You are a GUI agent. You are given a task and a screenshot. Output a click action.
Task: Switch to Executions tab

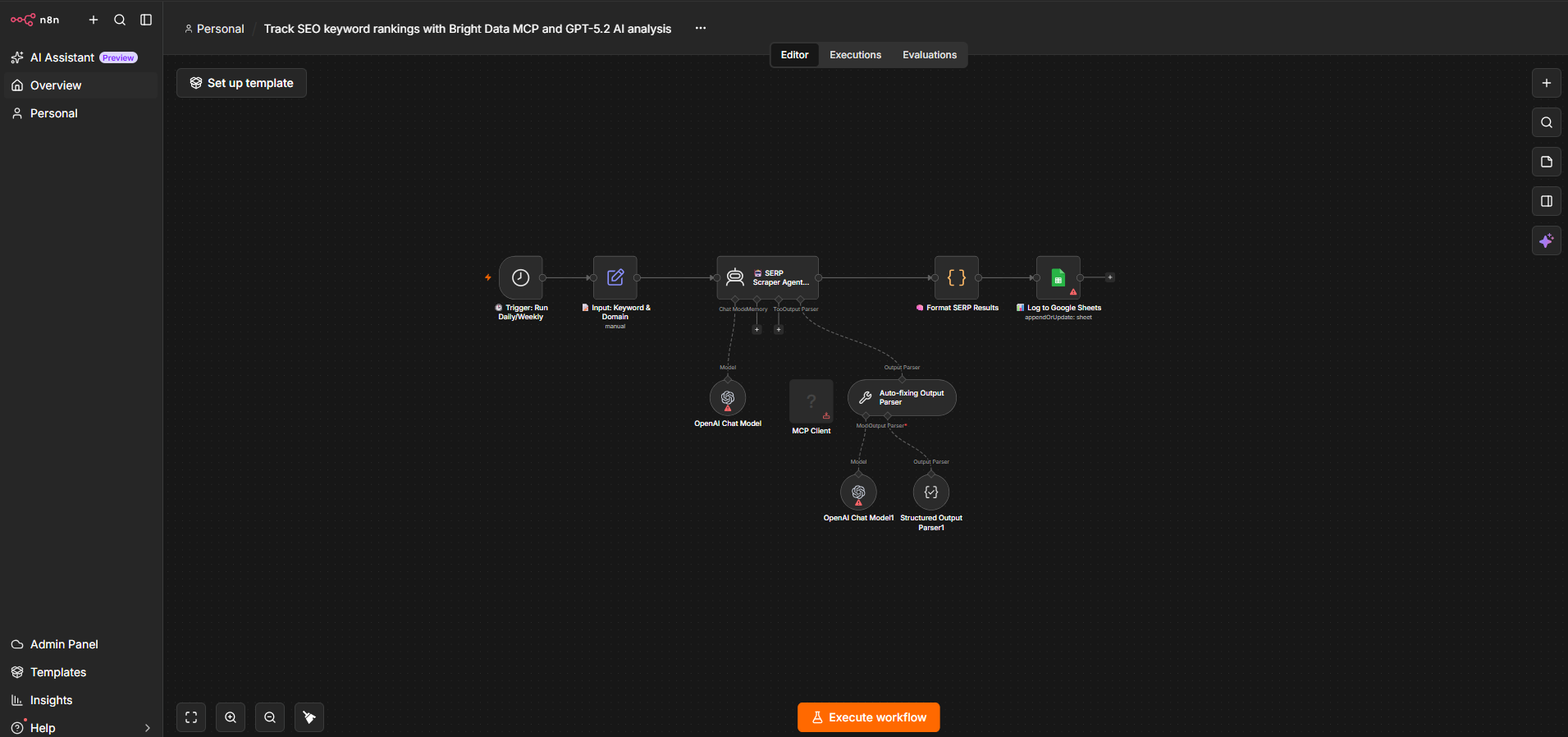855,55
